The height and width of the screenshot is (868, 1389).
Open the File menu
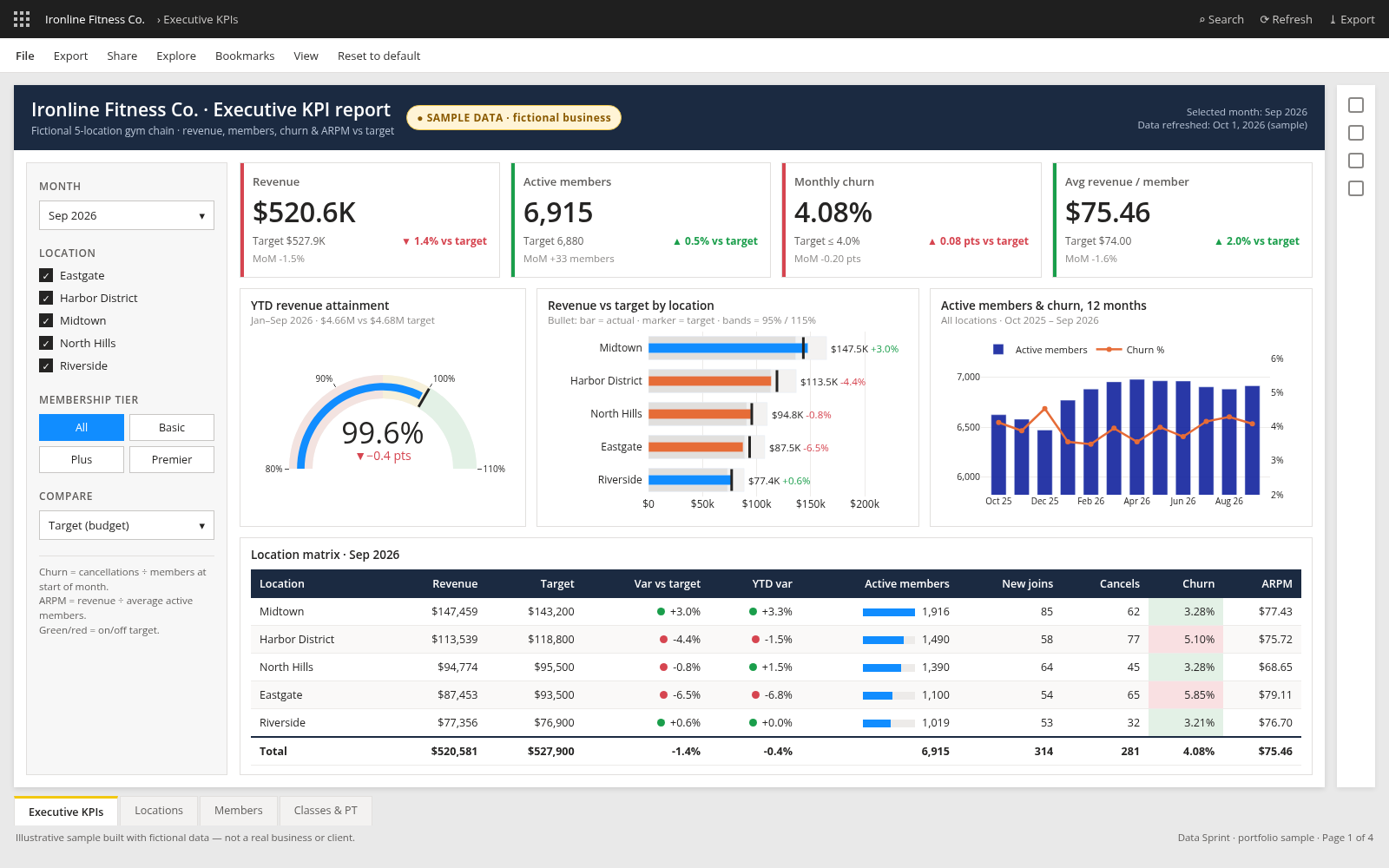coord(25,56)
